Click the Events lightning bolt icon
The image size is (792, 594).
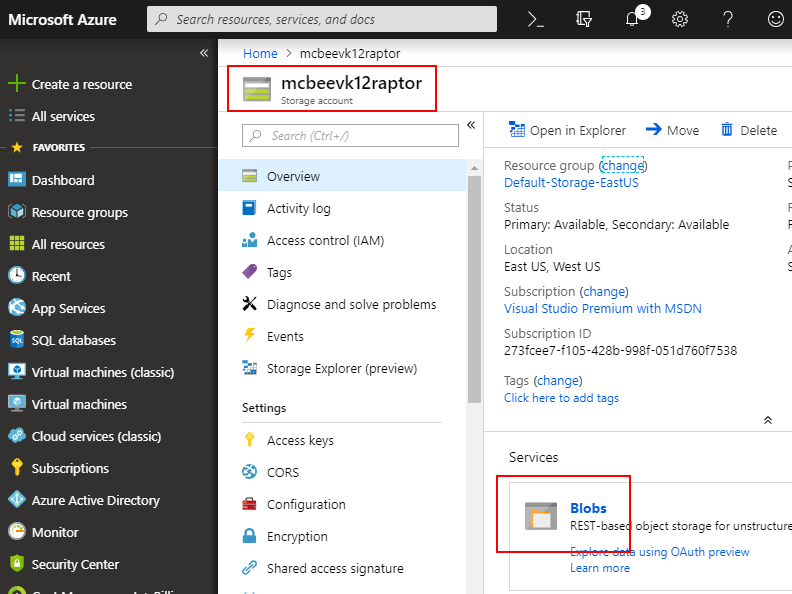coord(249,335)
